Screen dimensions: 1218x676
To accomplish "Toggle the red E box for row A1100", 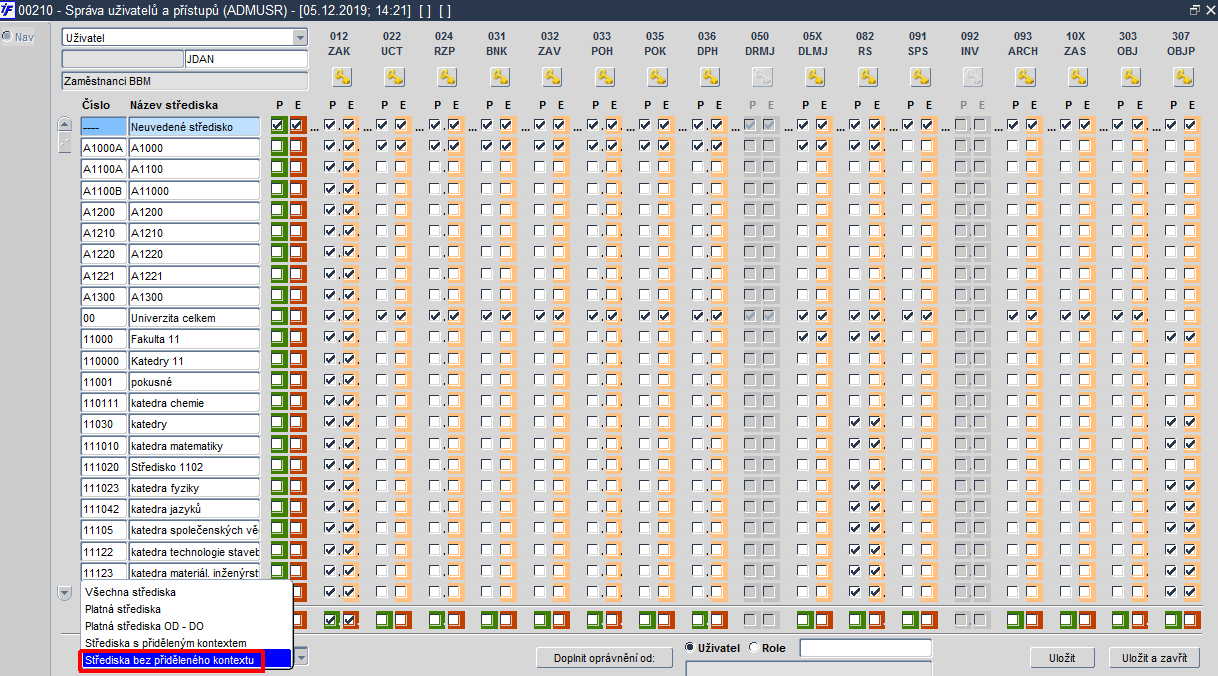I will tap(297, 168).
